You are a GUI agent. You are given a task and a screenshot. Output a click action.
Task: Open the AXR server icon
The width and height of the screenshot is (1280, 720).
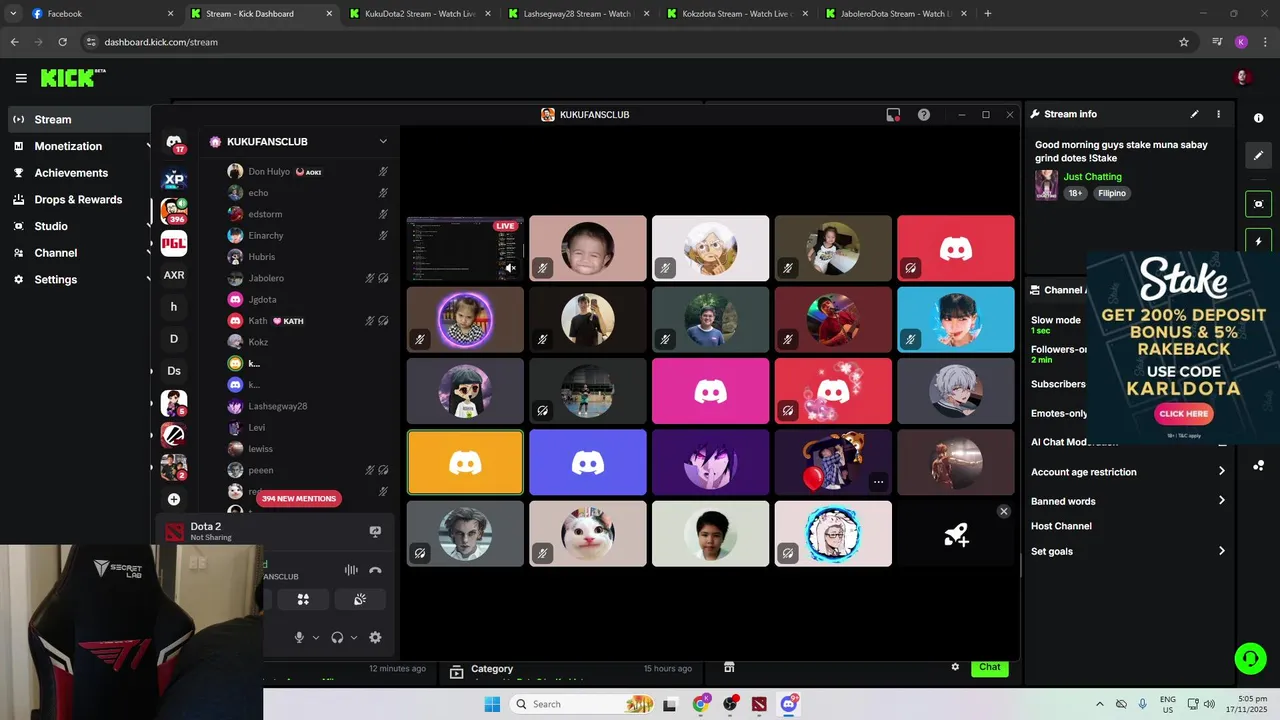click(174, 275)
